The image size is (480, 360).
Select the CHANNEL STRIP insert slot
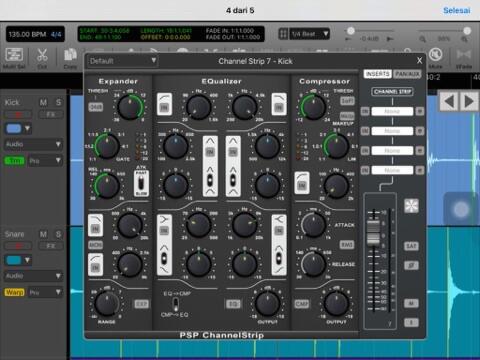[x=392, y=92]
